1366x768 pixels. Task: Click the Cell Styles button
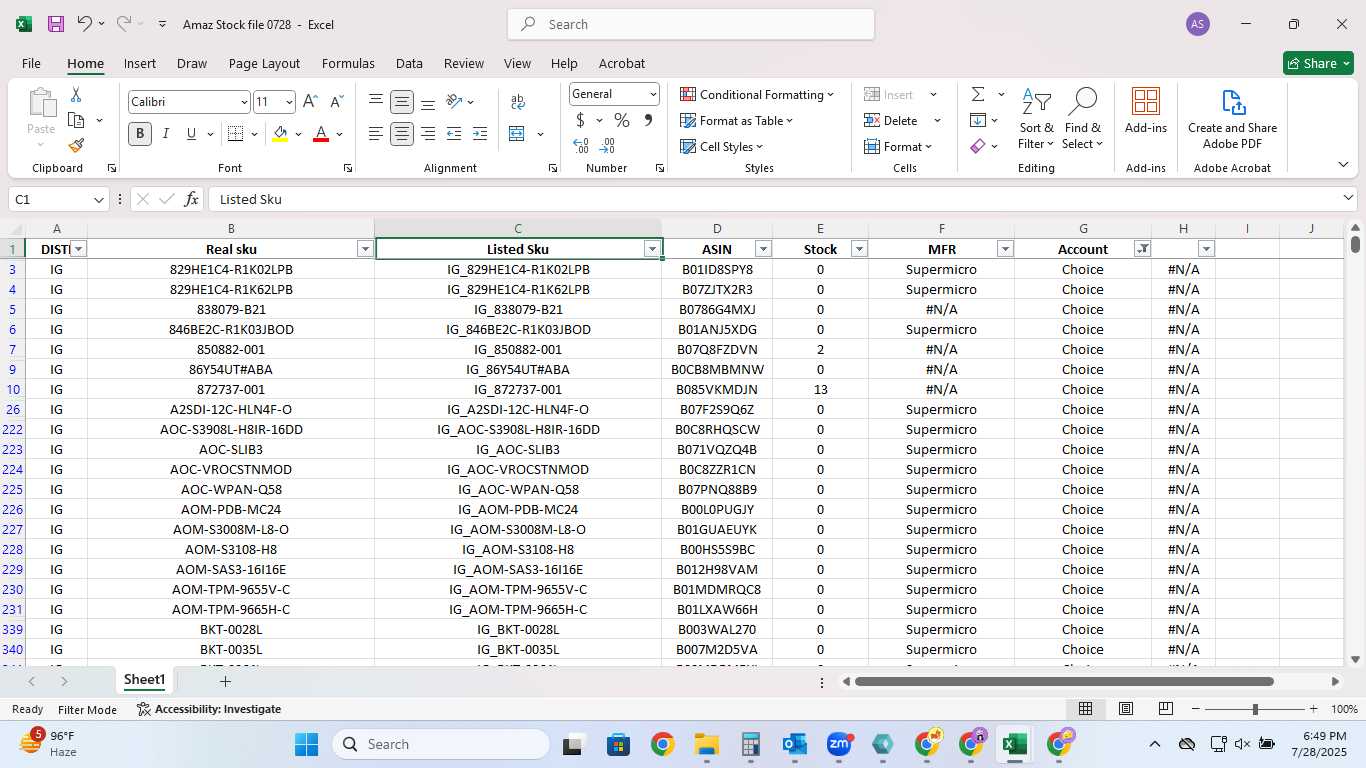point(724,146)
